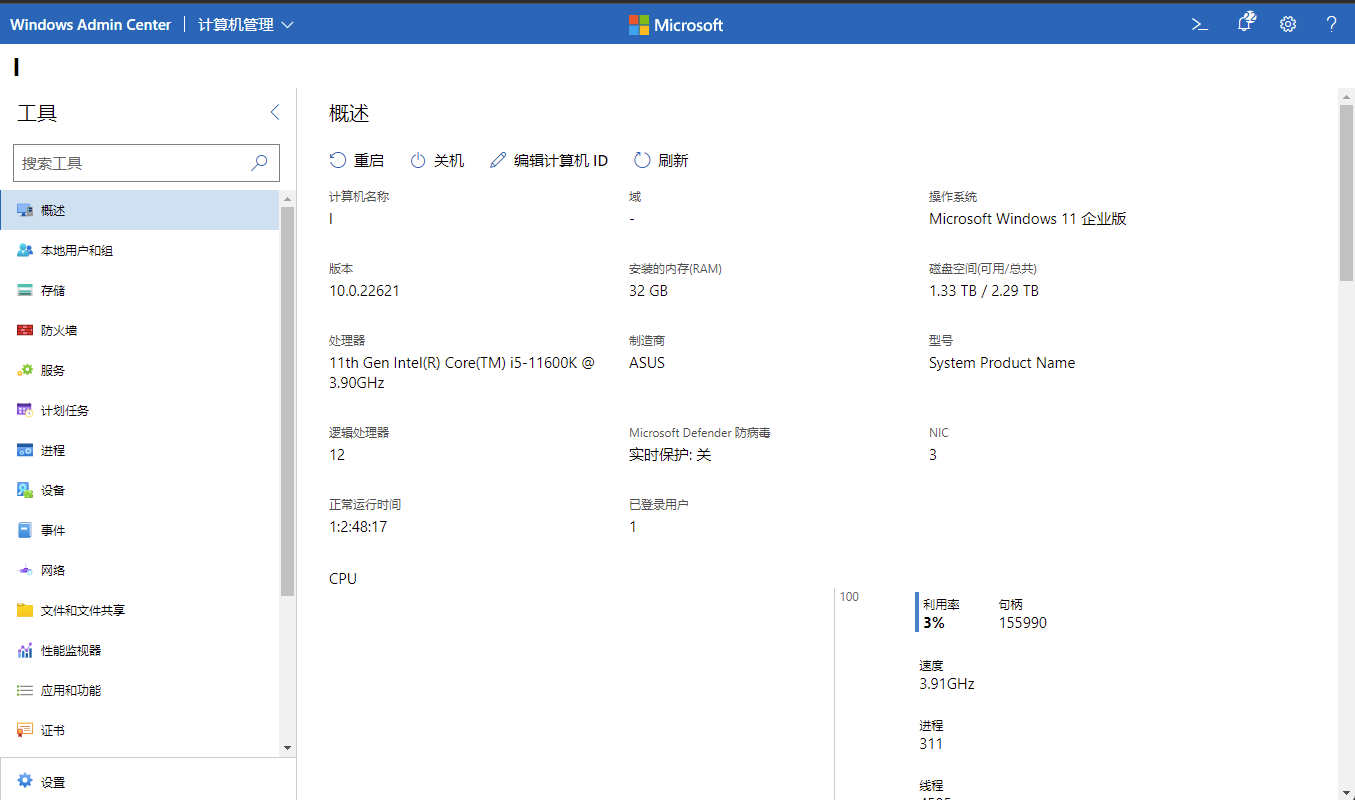Open the PowerShell console icon
Screen dimensions: 1355x800
coord(1200,24)
